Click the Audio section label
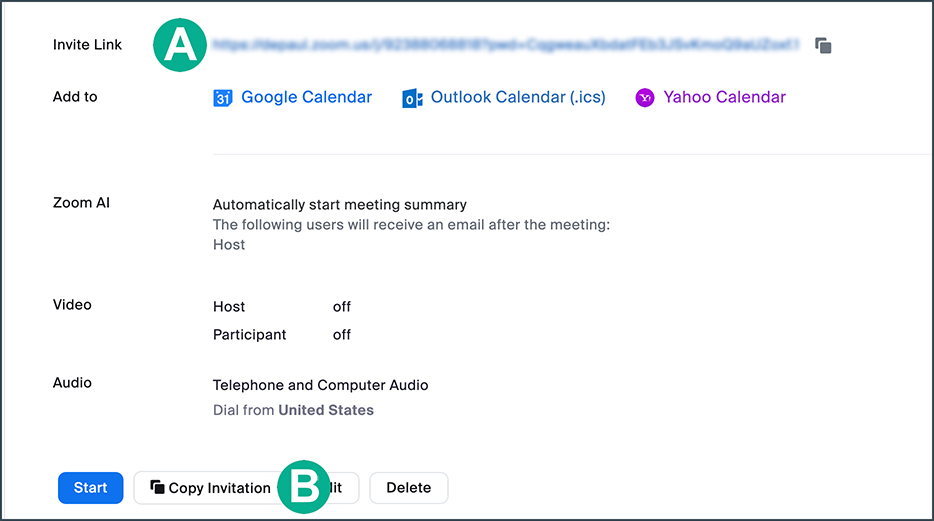Screen dimensions: 934x521 coord(72,383)
